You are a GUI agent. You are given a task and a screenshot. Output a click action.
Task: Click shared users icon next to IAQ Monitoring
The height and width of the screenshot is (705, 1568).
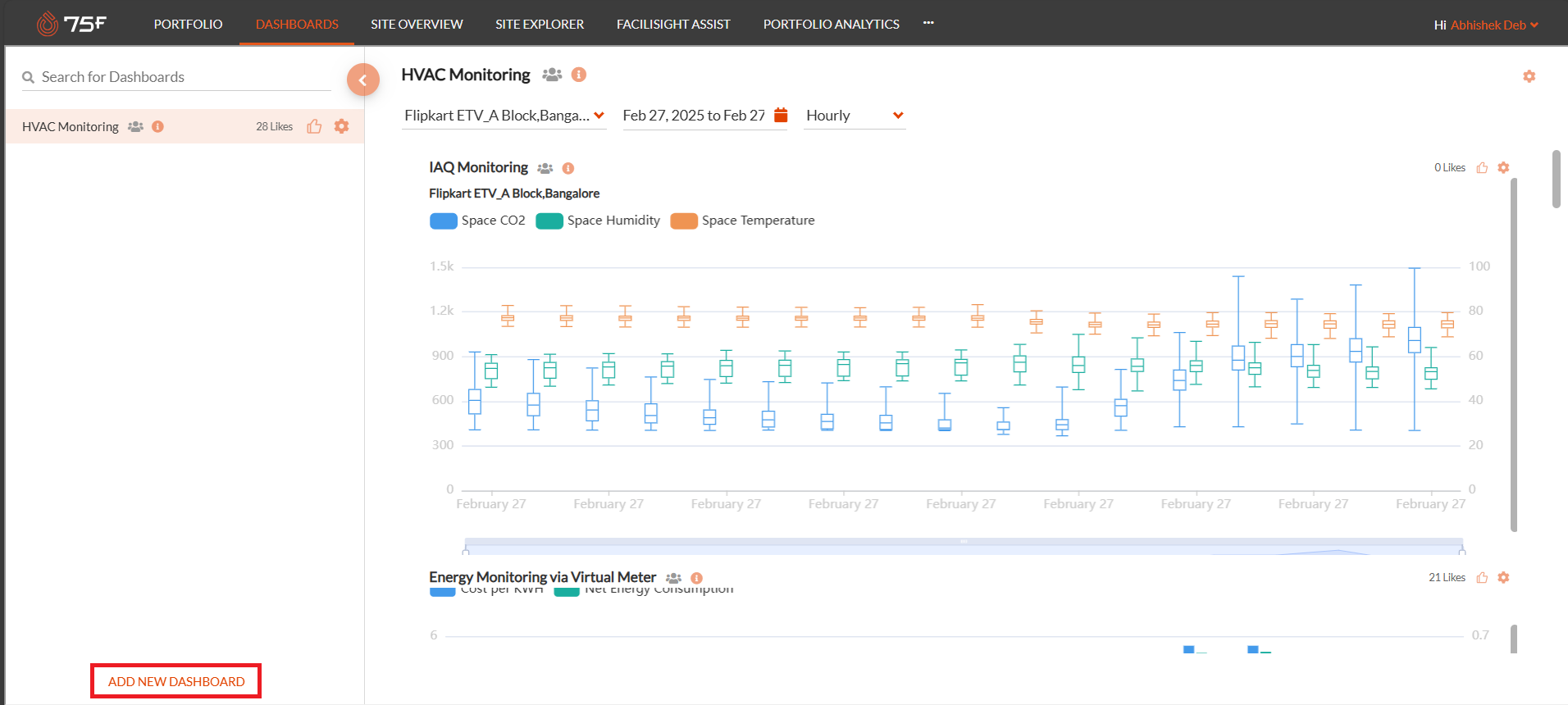pos(545,168)
